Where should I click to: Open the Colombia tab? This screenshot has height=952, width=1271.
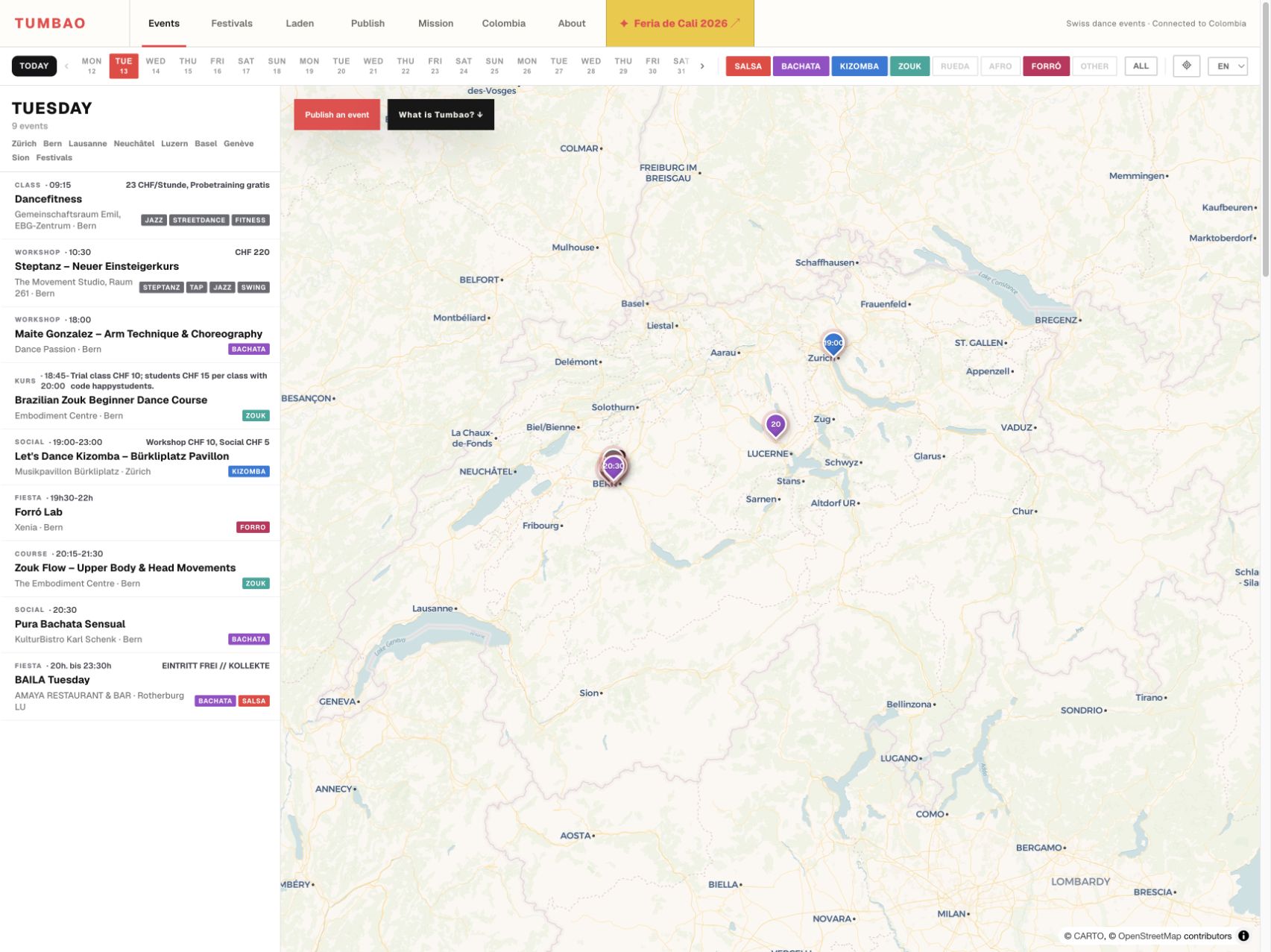(504, 23)
